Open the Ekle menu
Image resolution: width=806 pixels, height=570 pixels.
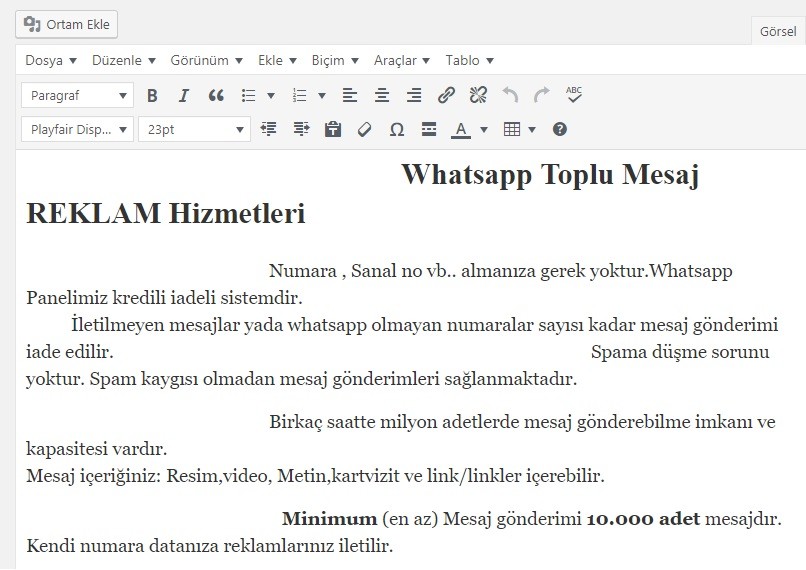(x=277, y=60)
